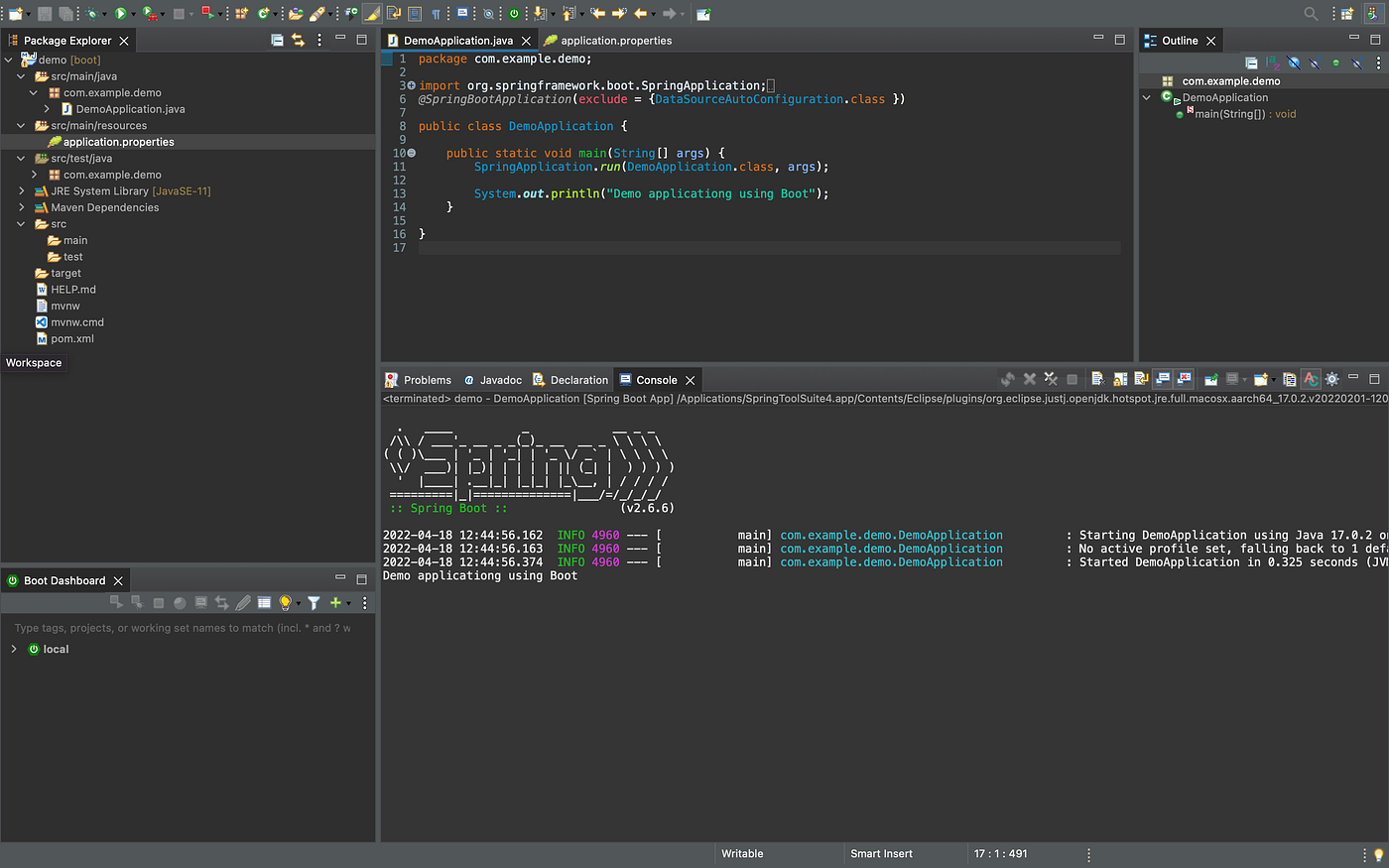Select pom.xml in Package Explorer
Screen dimensions: 1389x868
72,338
